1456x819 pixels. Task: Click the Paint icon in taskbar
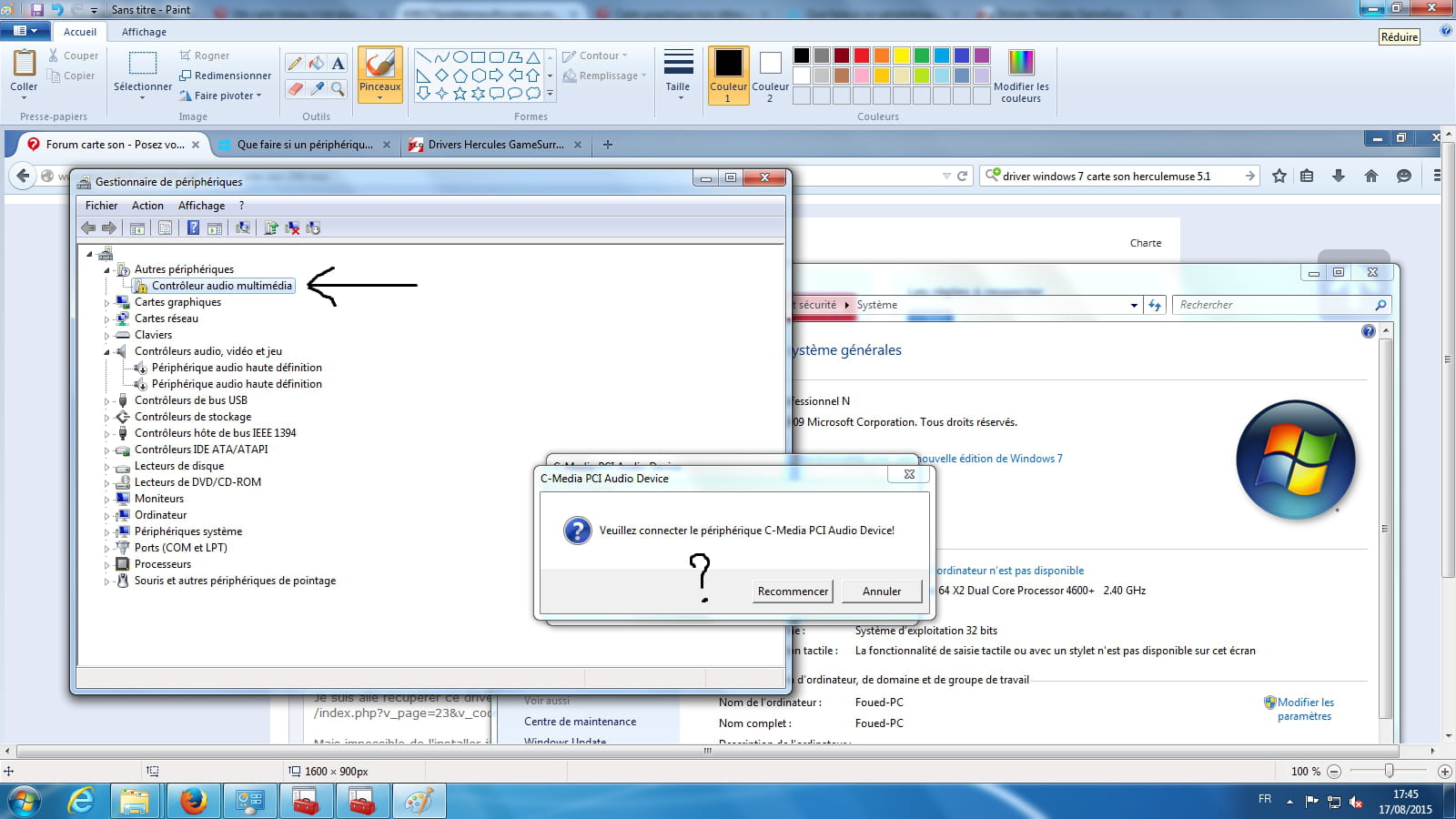[x=419, y=802]
